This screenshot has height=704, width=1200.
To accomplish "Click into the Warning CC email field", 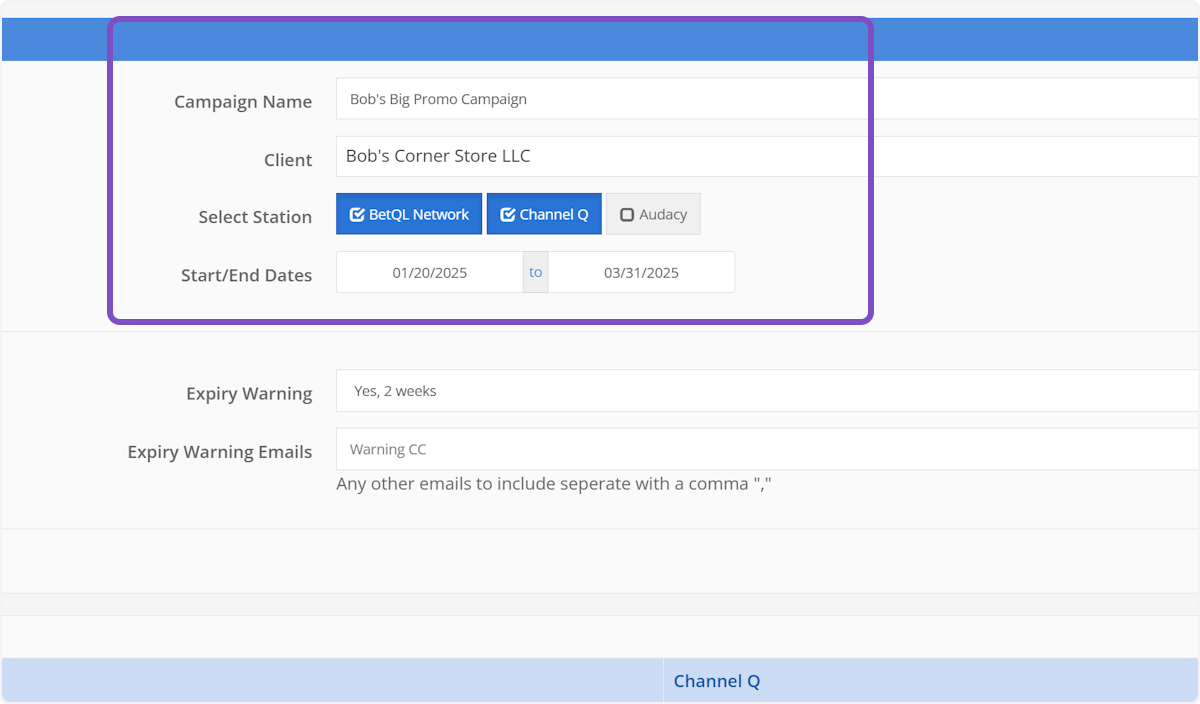I will [x=766, y=449].
